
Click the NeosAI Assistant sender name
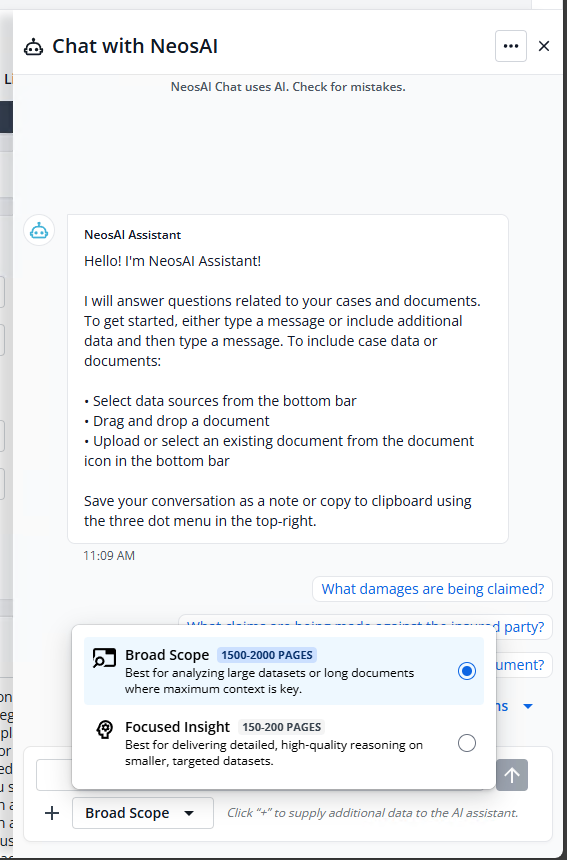coord(132,235)
